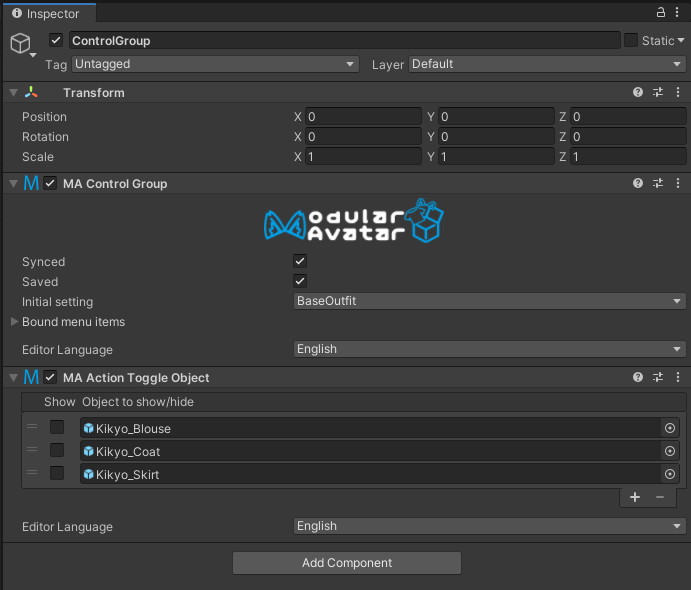Grab the Kikyo_Skirt row reorder handle
The height and width of the screenshot is (590, 691).
[32, 472]
